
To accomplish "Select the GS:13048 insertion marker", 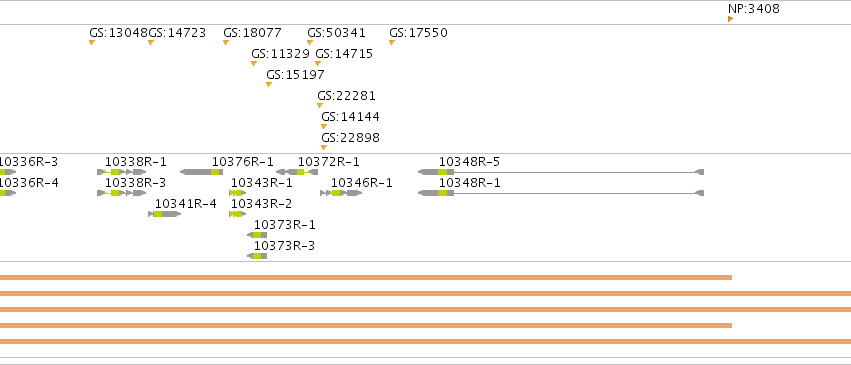I will tap(92, 42).
